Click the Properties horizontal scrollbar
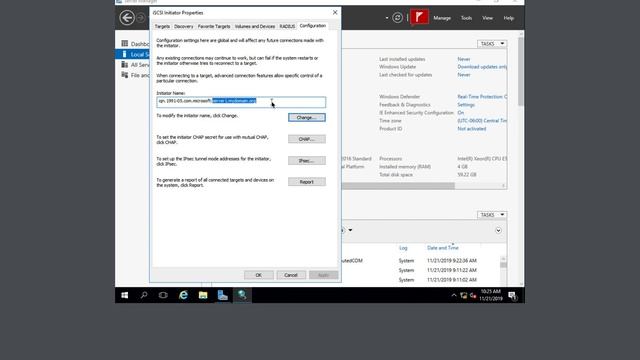 click(x=398, y=186)
